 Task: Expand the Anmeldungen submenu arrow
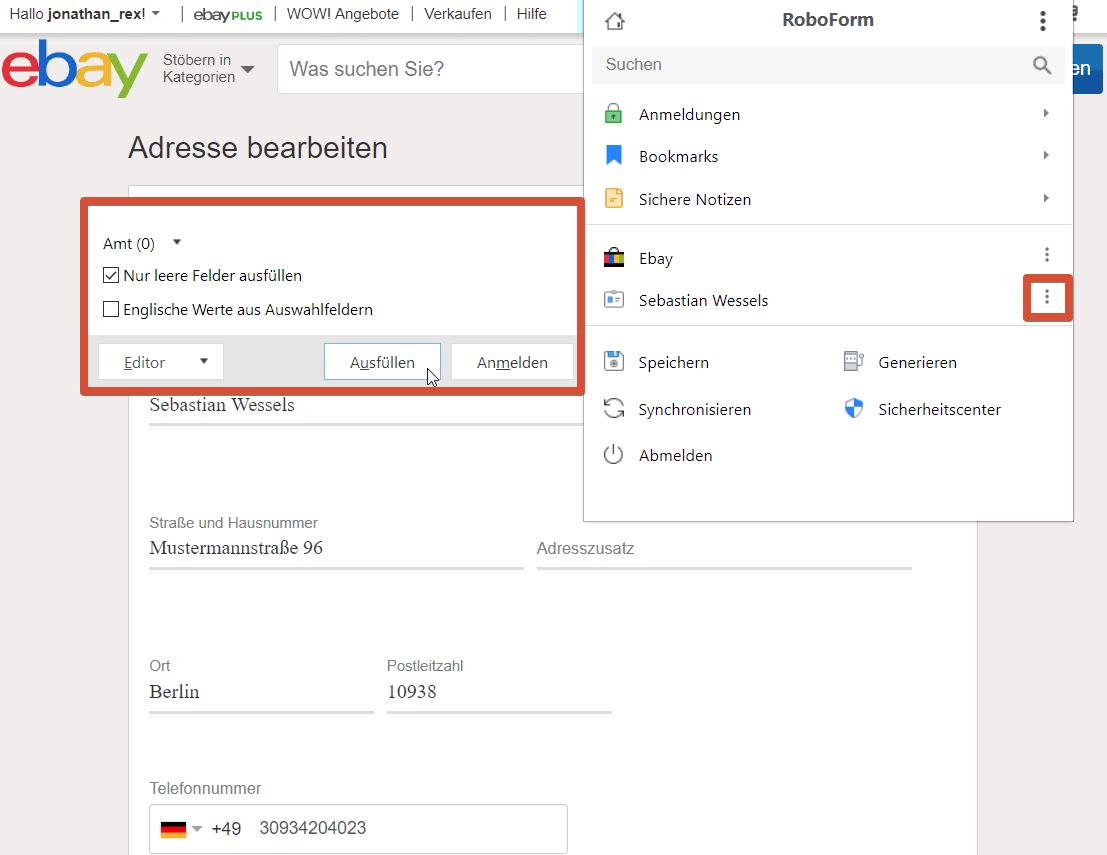pos(1046,114)
